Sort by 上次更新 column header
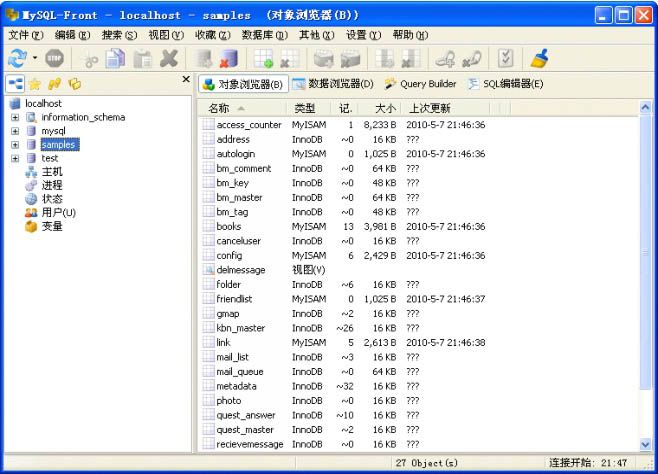This screenshot has height=474, width=658. click(x=445, y=108)
